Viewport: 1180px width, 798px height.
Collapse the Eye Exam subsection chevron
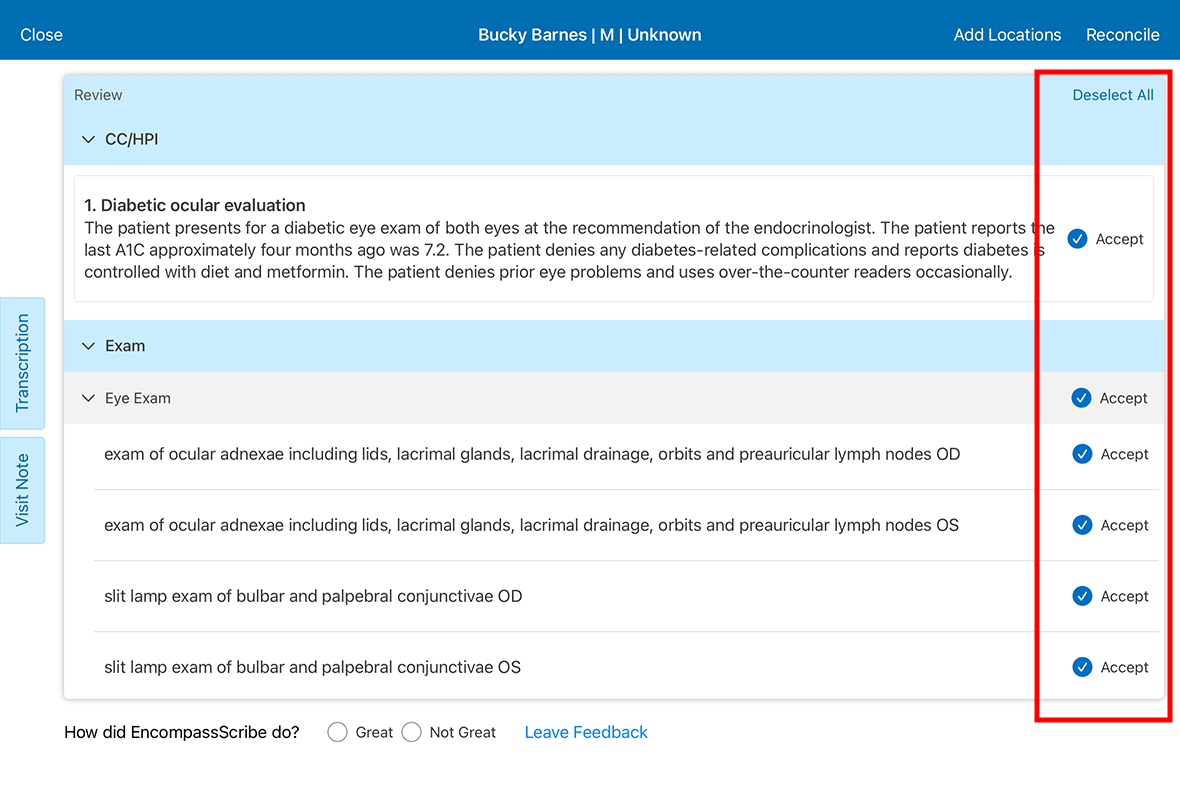click(x=88, y=398)
